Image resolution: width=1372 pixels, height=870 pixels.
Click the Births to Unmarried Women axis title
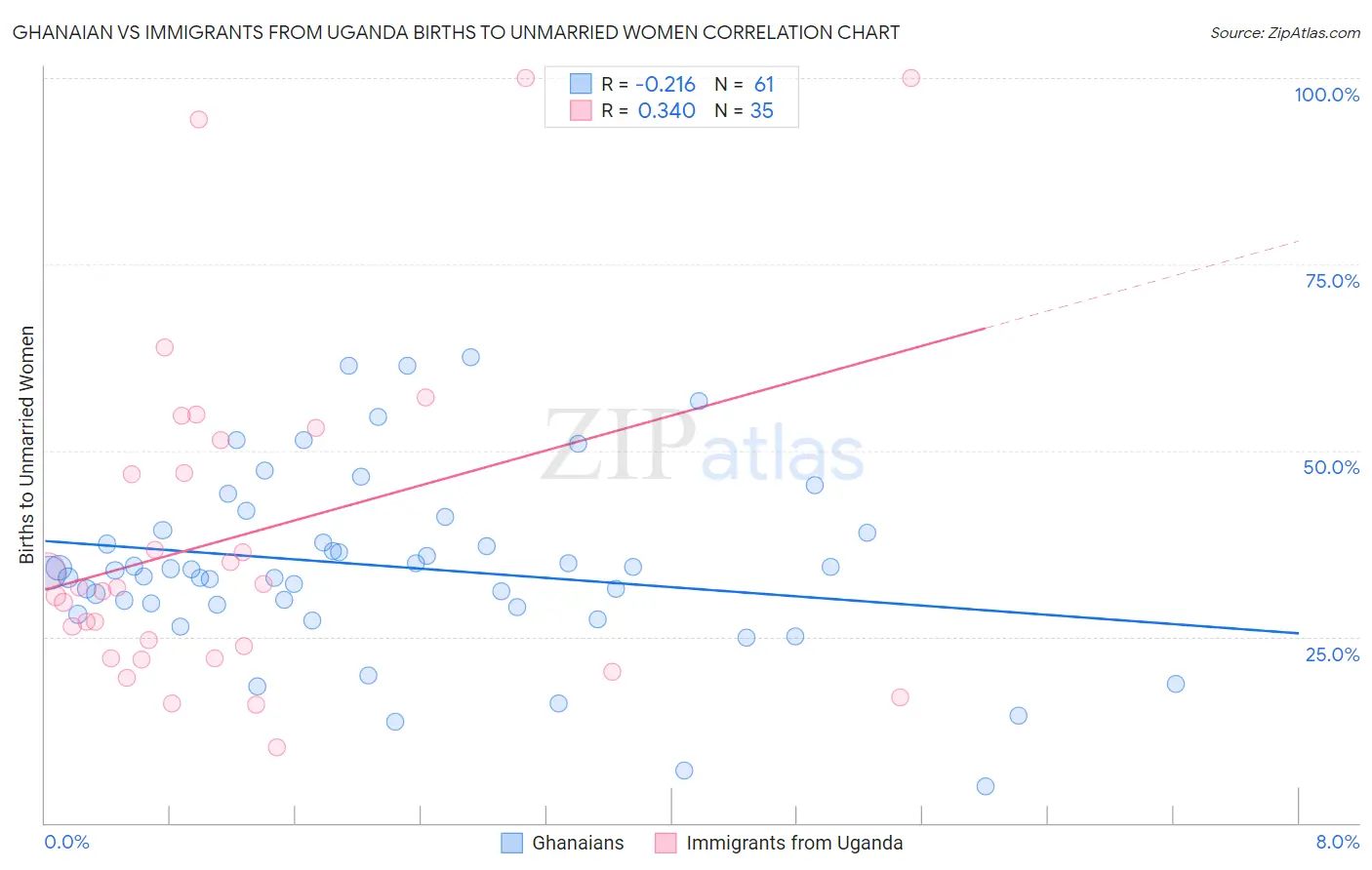(26, 445)
